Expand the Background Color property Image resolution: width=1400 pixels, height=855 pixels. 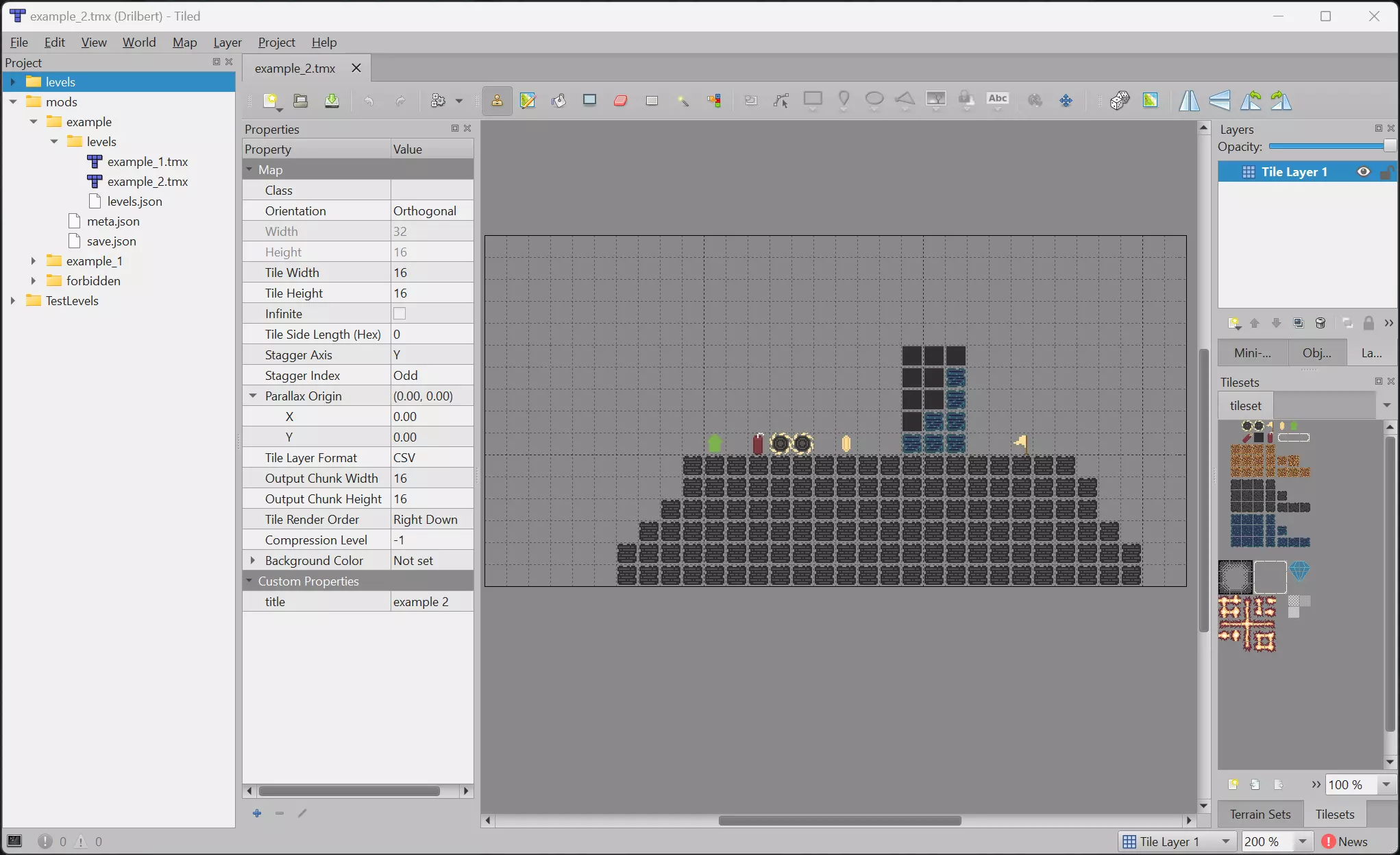click(253, 560)
